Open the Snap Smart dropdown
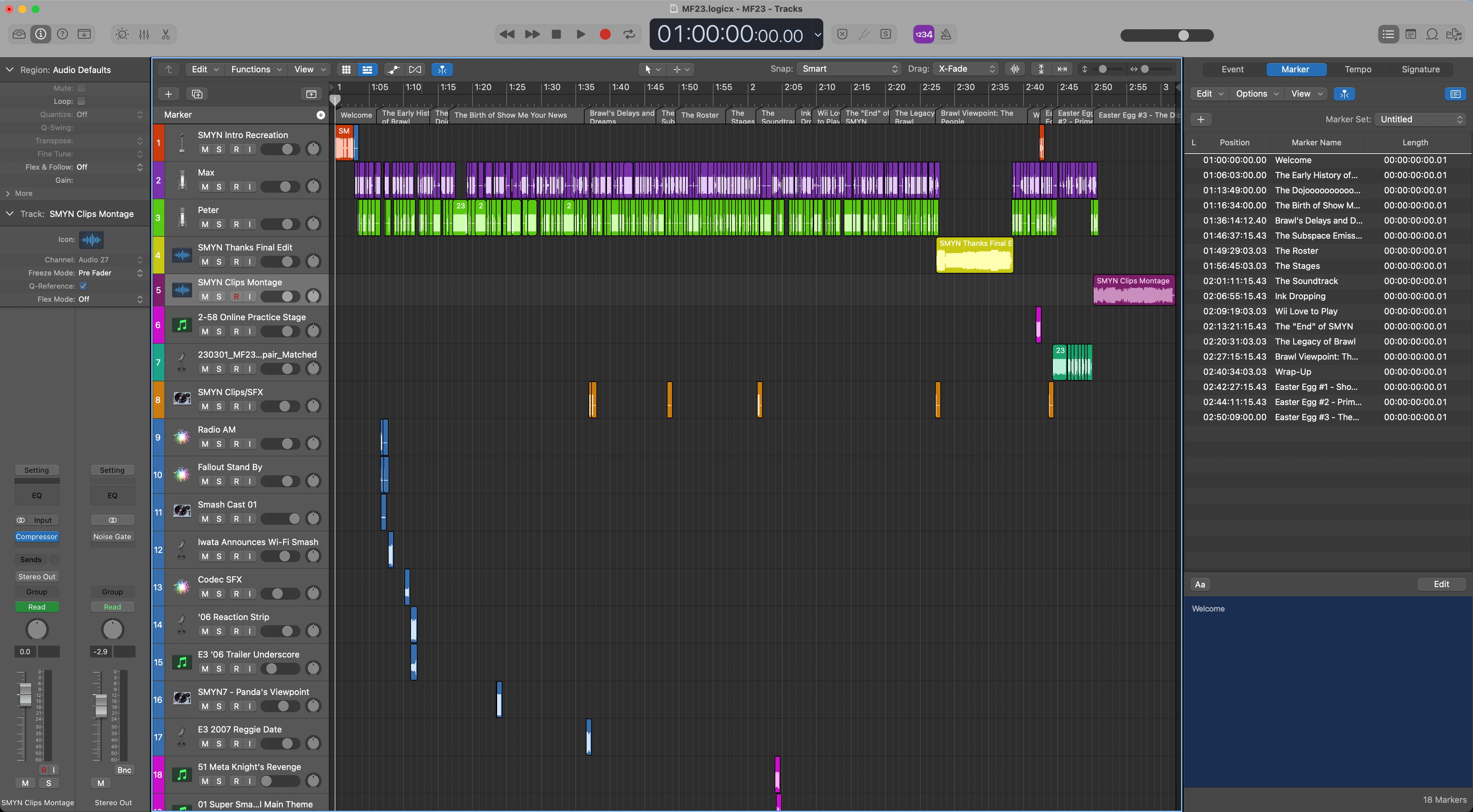 [x=849, y=69]
